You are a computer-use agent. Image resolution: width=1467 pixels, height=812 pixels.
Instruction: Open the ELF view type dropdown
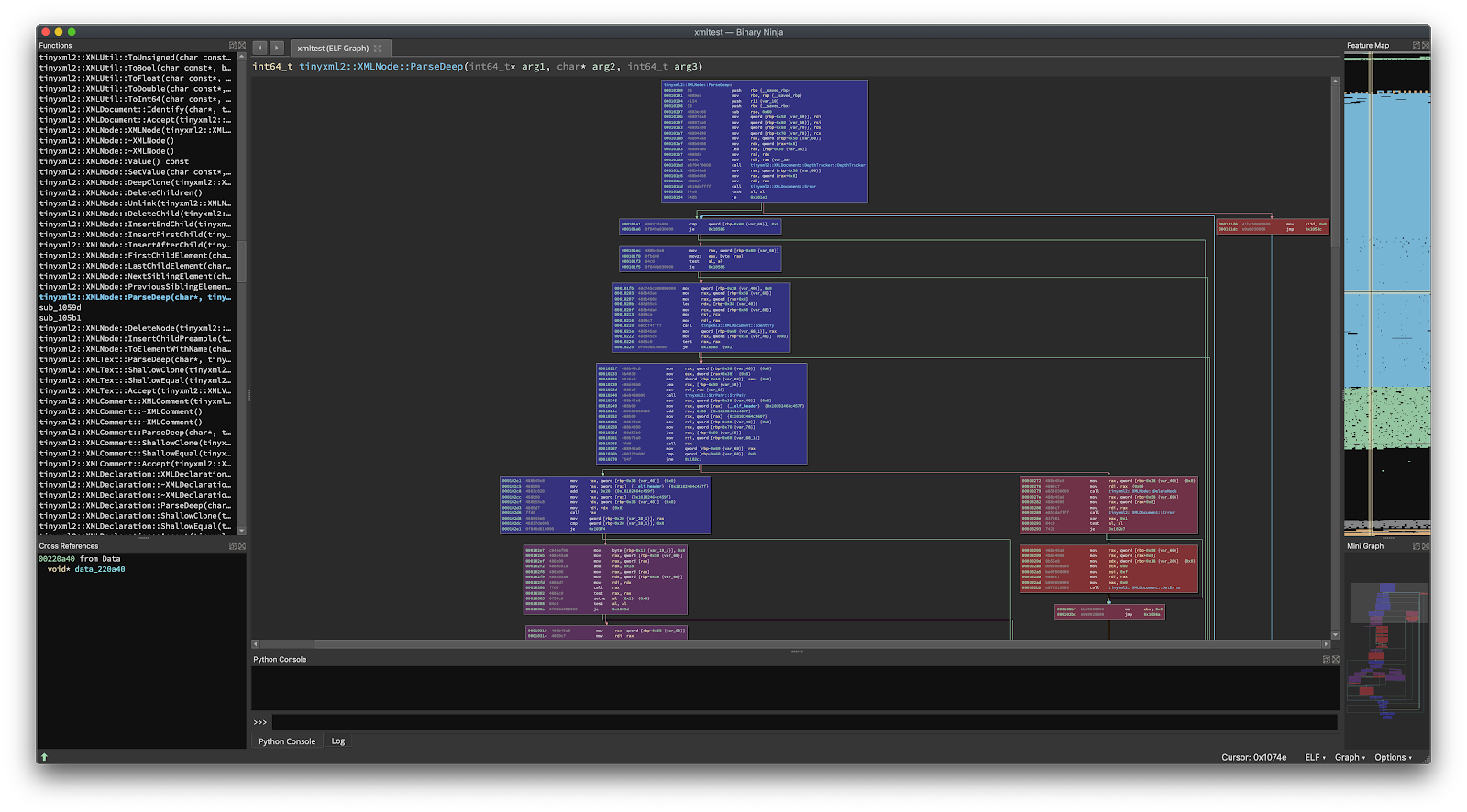[x=1316, y=757]
